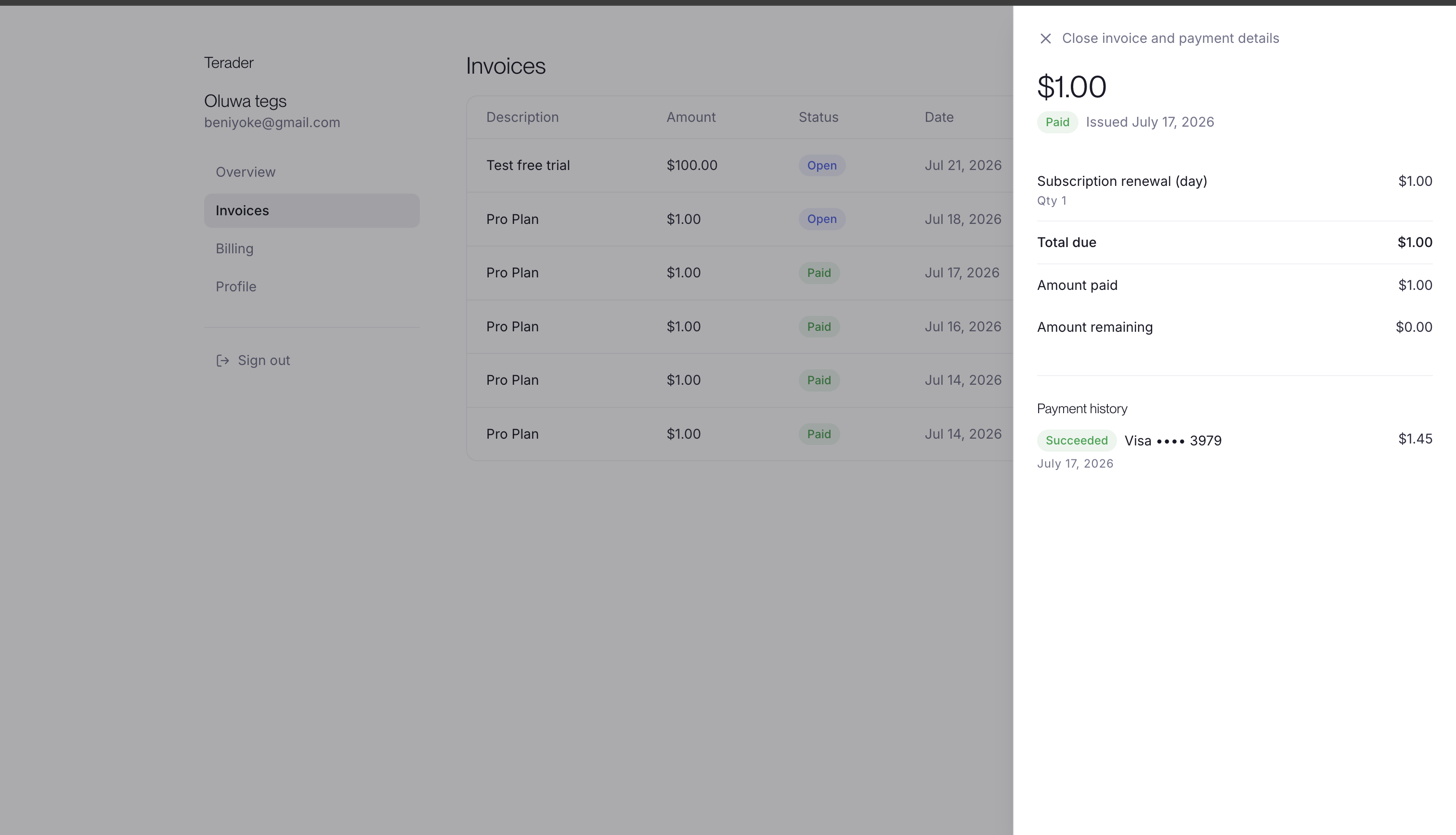Click Open status badge for Test free trial

click(x=821, y=165)
